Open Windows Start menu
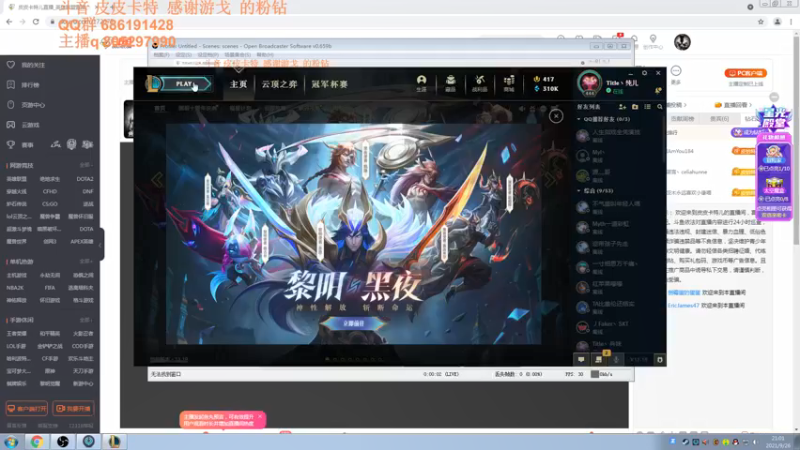 coord(11,442)
